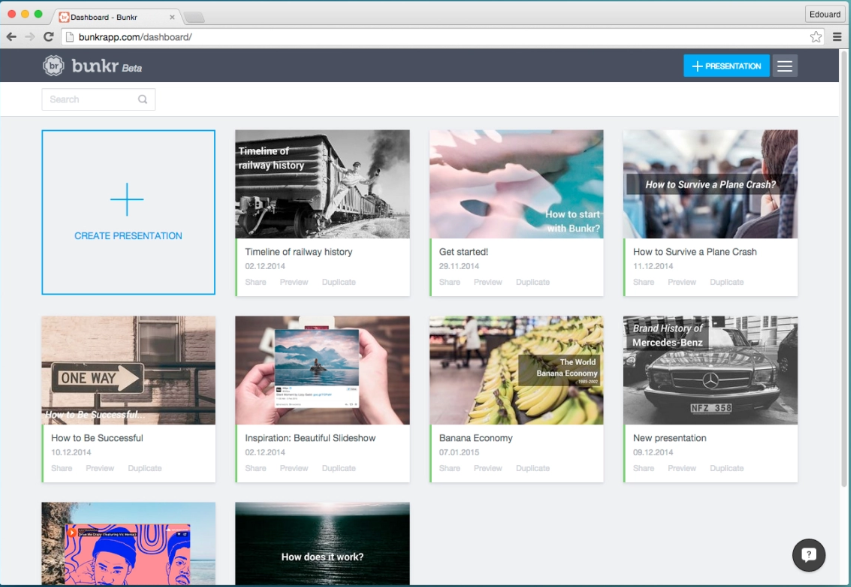Click the + PRESENTATION button
Image resolution: width=851 pixels, height=587 pixels.
pos(726,65)
